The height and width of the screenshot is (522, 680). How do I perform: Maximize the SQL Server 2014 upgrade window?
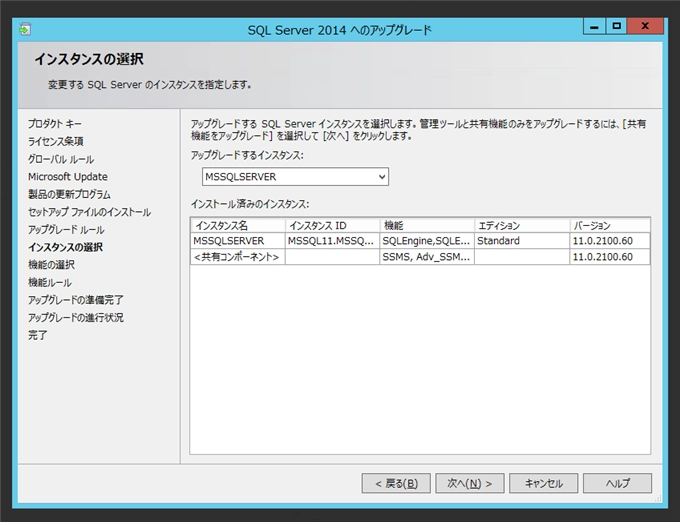click(x=616, y=26)
